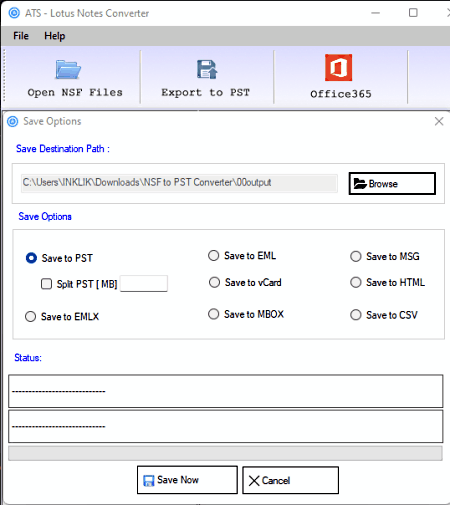Close the Save Options dialog

(439, 121)
